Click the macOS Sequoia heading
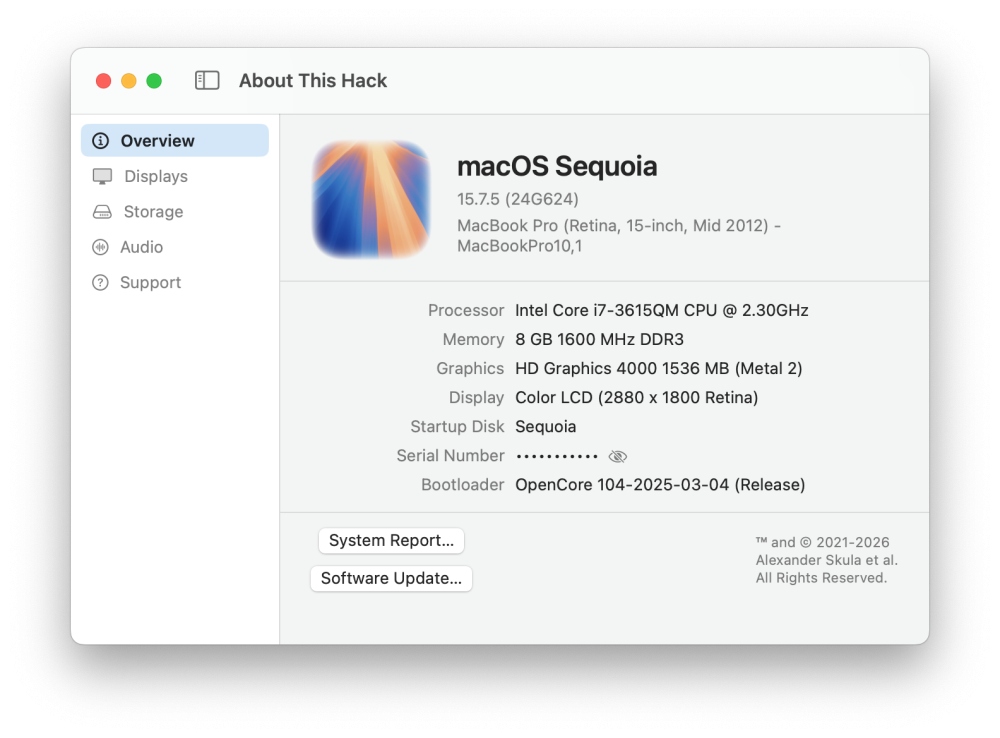Viewport: 1000px width, 738px height. [x=557, y=166]
